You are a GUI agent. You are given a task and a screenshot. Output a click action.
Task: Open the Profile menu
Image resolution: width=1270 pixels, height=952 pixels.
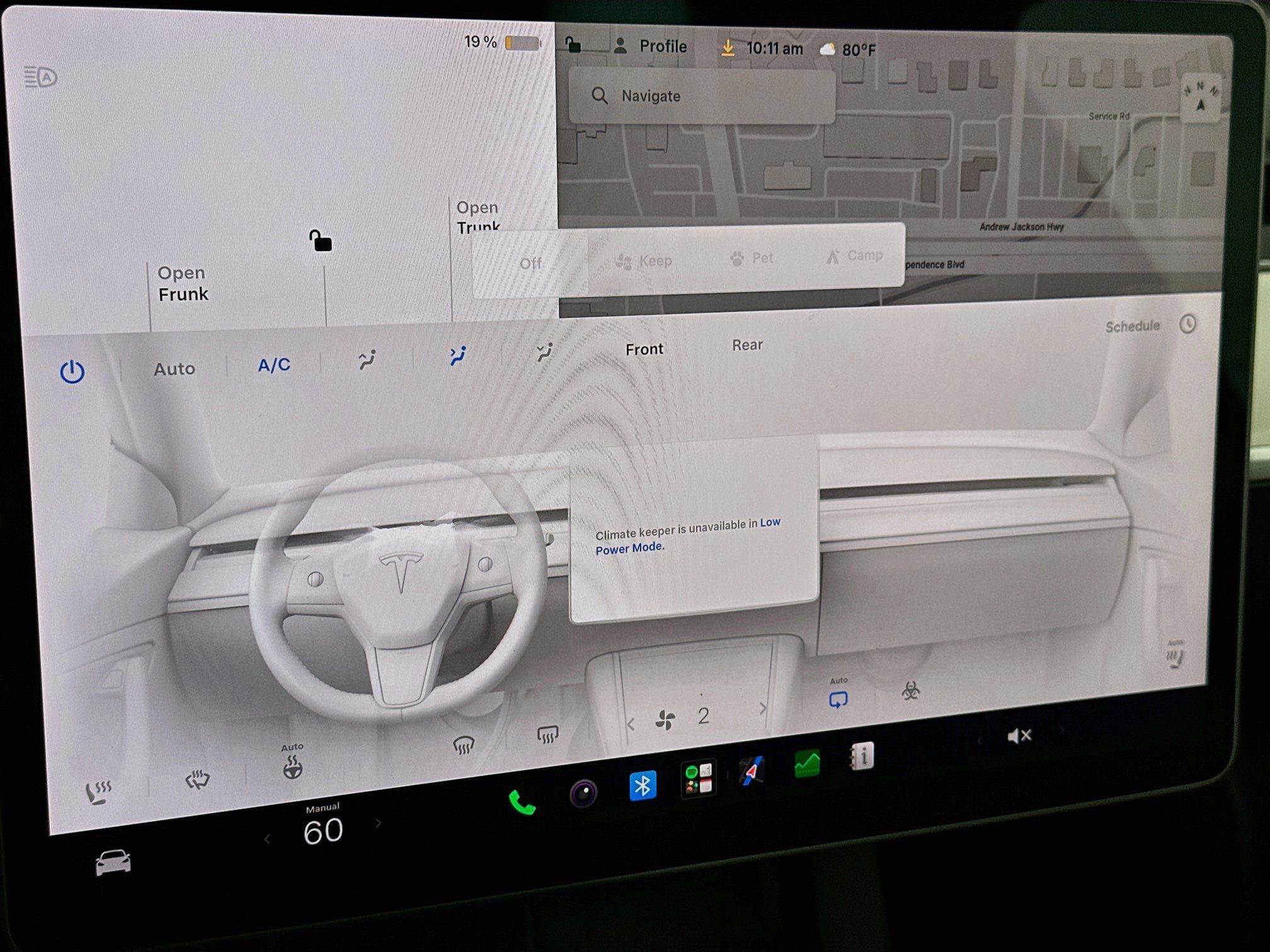650,46
